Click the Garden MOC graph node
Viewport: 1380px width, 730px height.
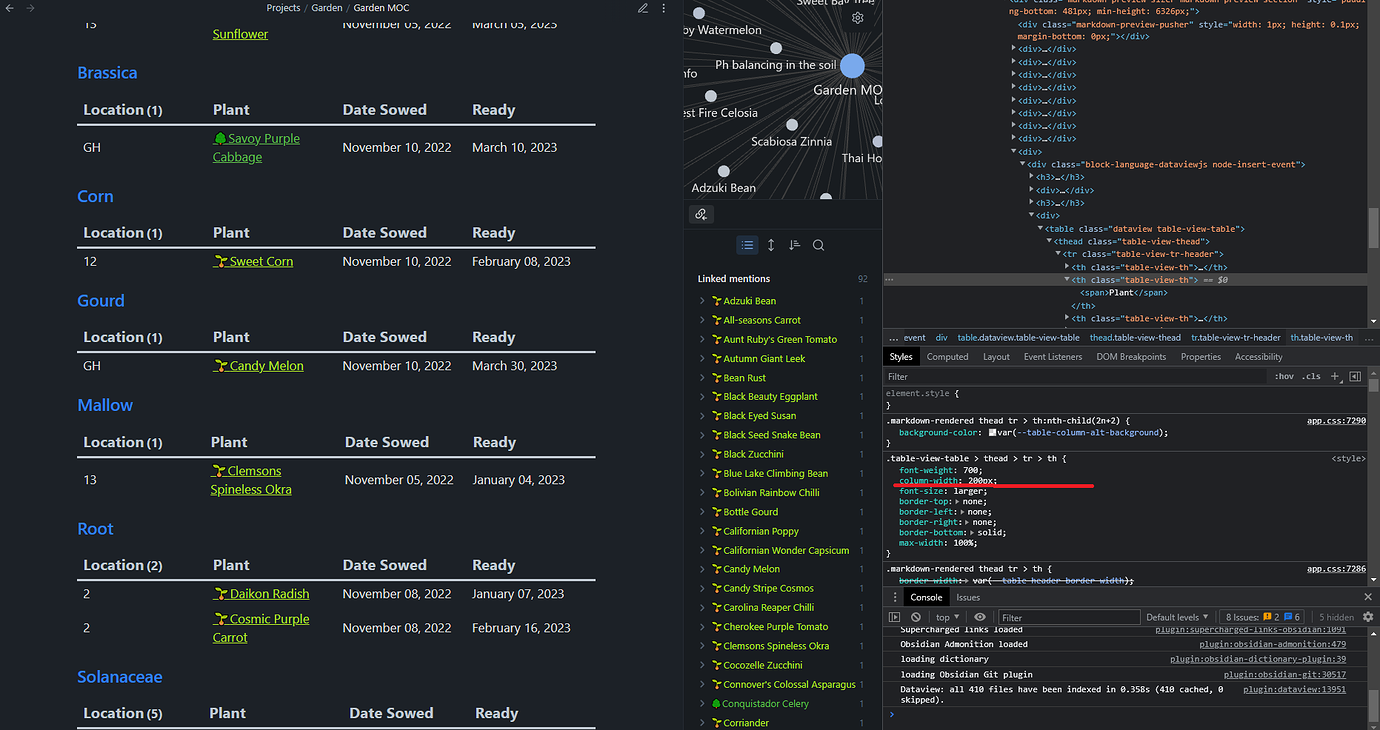(852, 66)
